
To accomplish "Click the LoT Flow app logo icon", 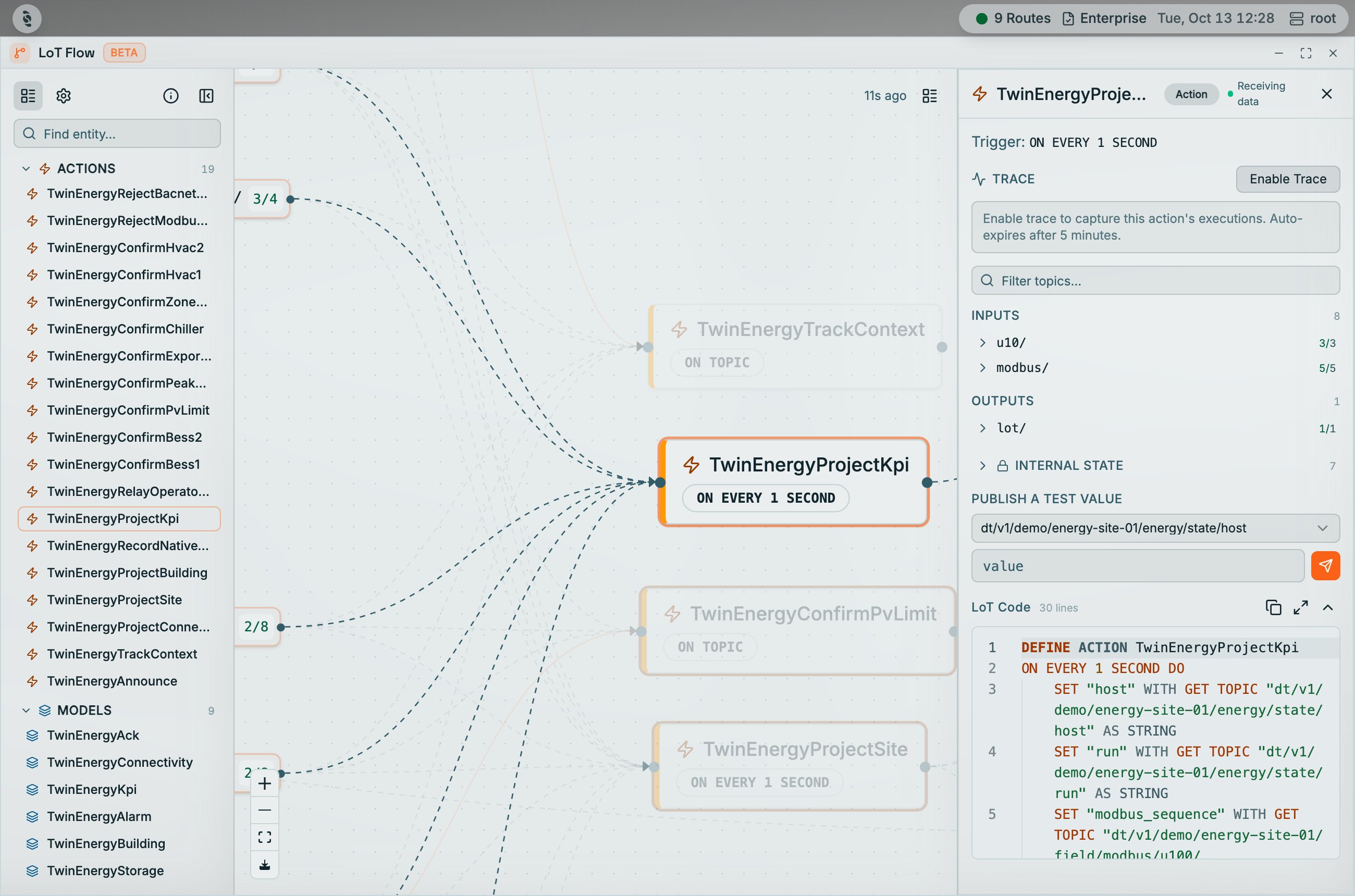I will [x=20, y=53].
